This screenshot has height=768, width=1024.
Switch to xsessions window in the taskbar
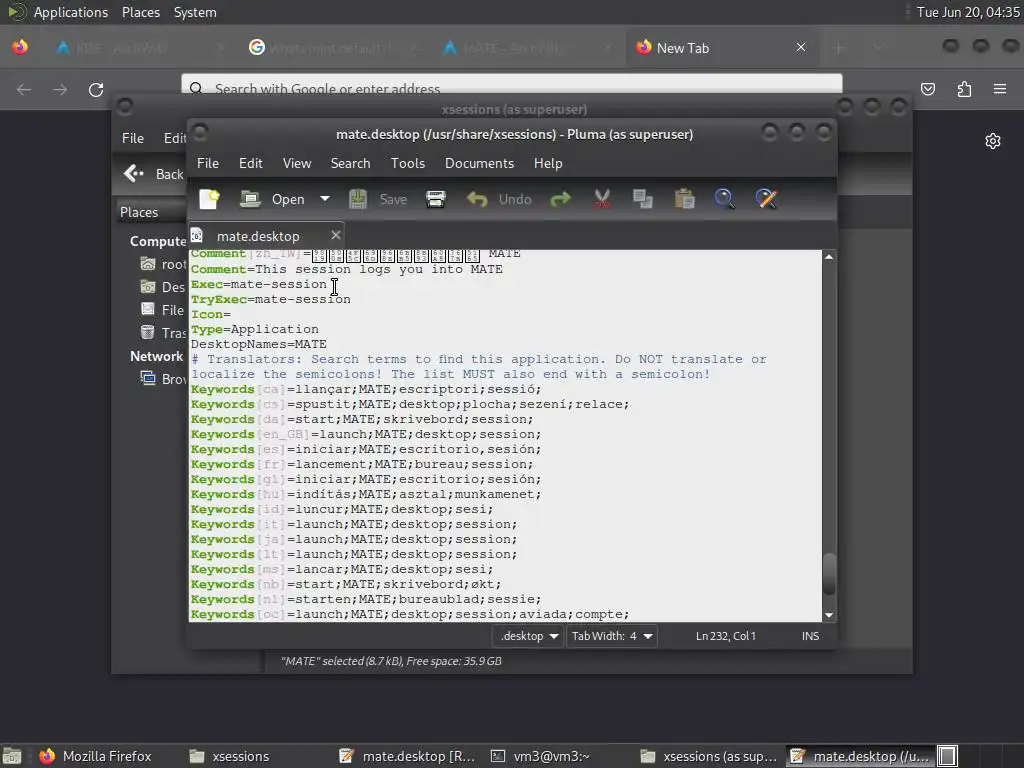229,756
